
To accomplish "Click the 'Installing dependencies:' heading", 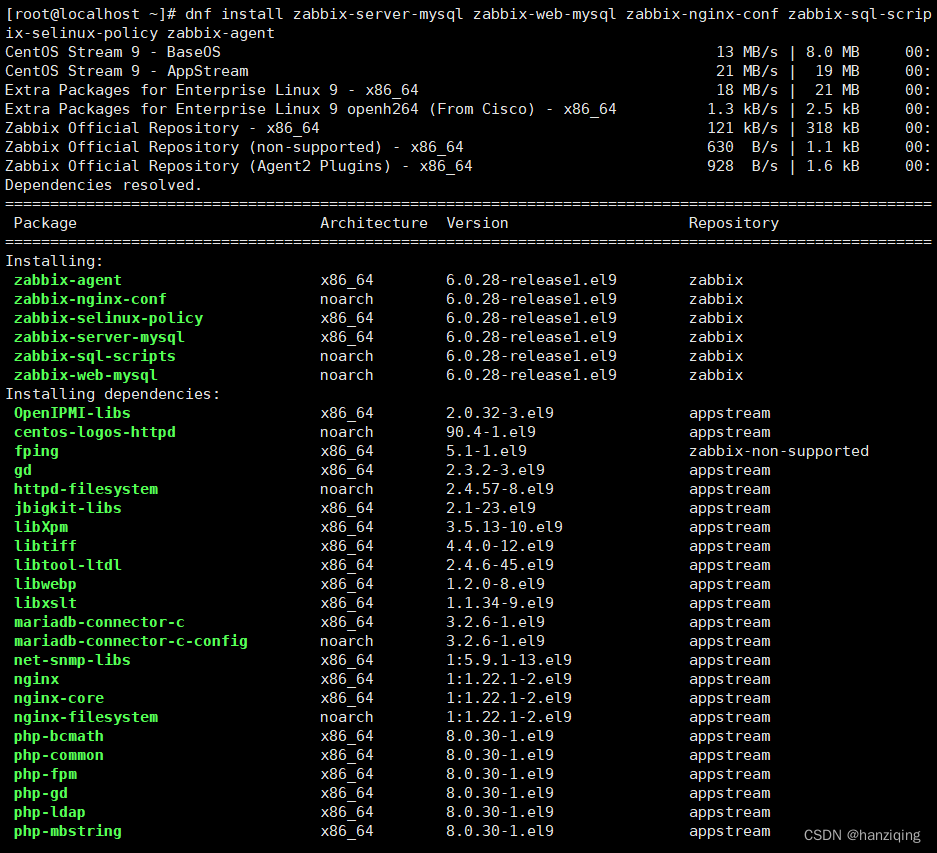I will pyautogui.click(x=112, y=394).
